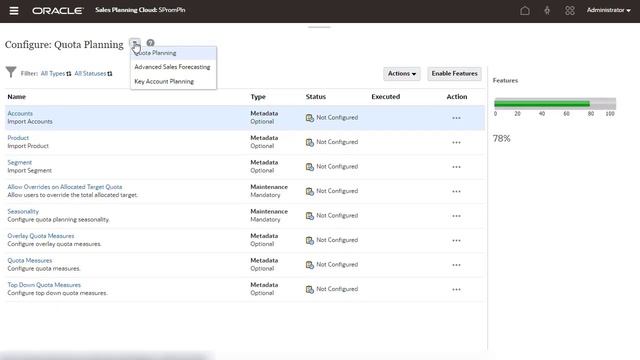Screen dimensions: 640x360
Task: Click the Type column header
Action: coord(258,97)
